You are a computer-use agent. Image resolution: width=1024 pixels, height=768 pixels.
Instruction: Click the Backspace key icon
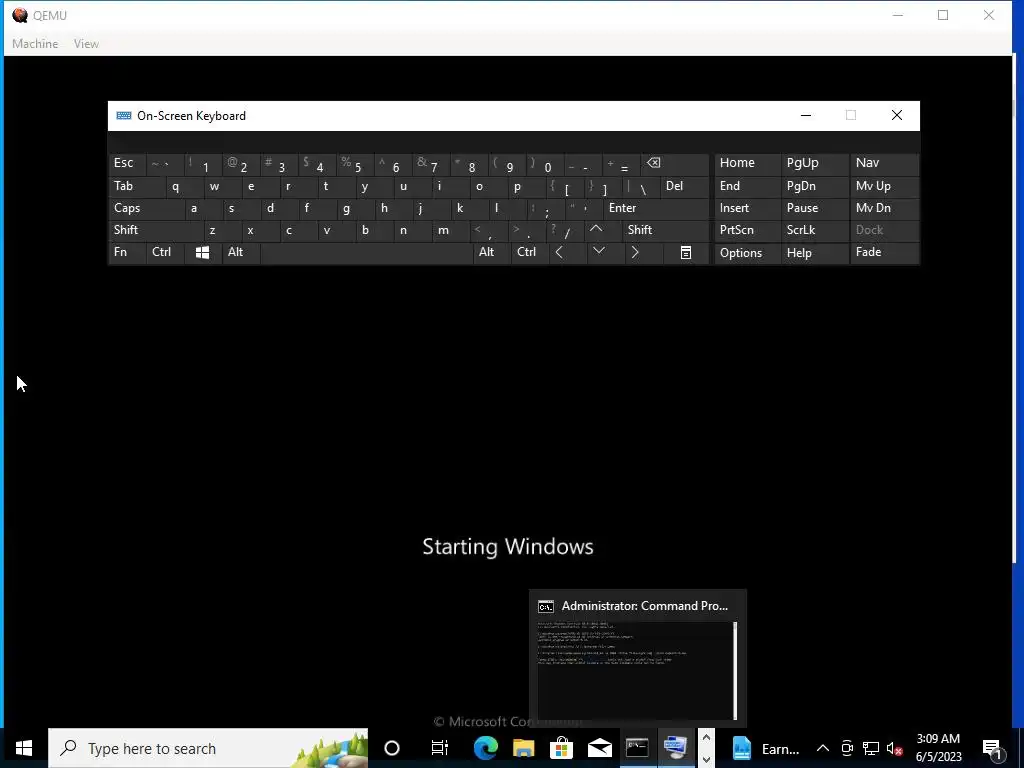(675, 164)
